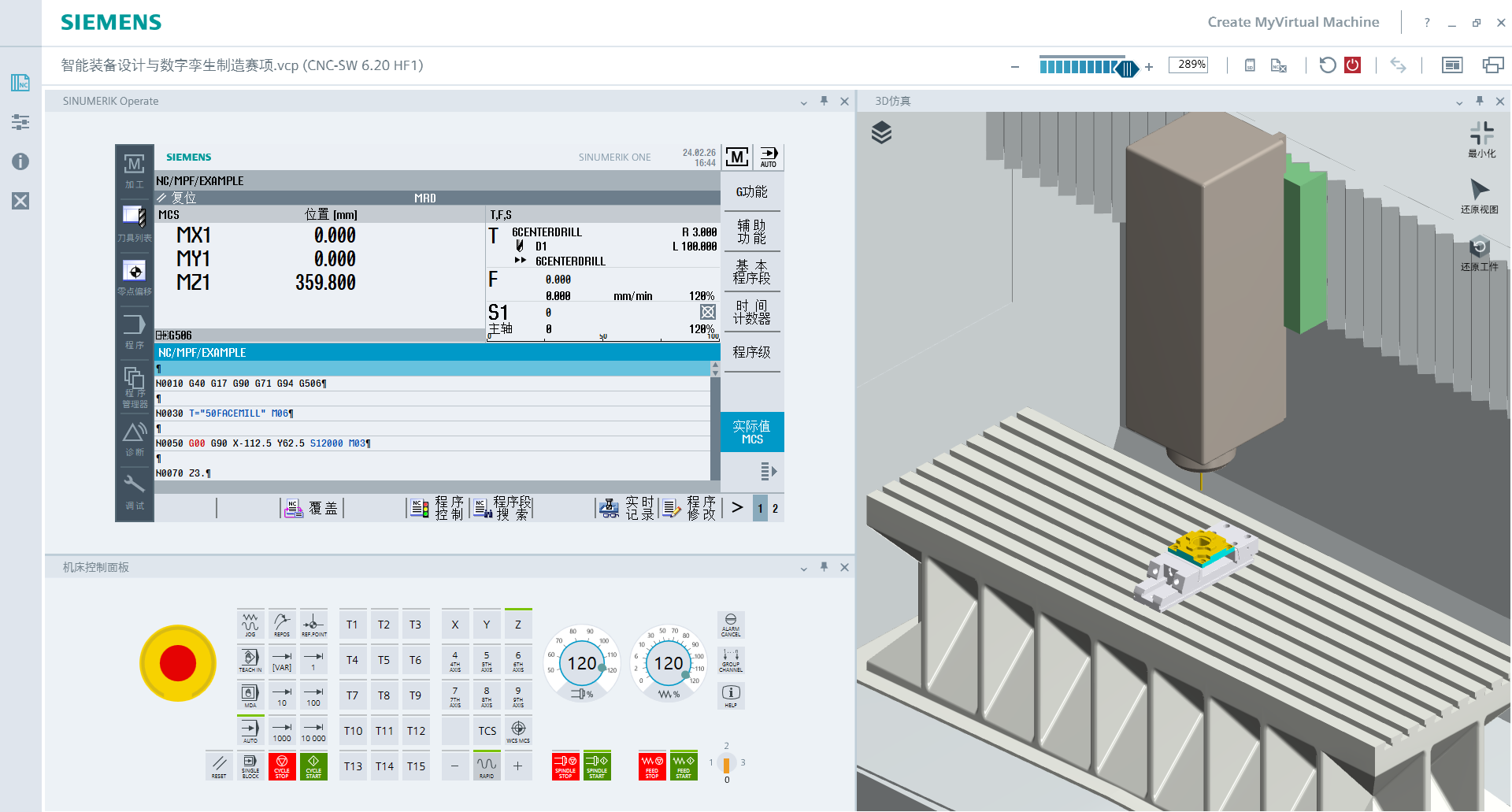This screenshot has height=812, width=1512.
Task: Click the red power-off machine icon
Action: coord(1353,65)
